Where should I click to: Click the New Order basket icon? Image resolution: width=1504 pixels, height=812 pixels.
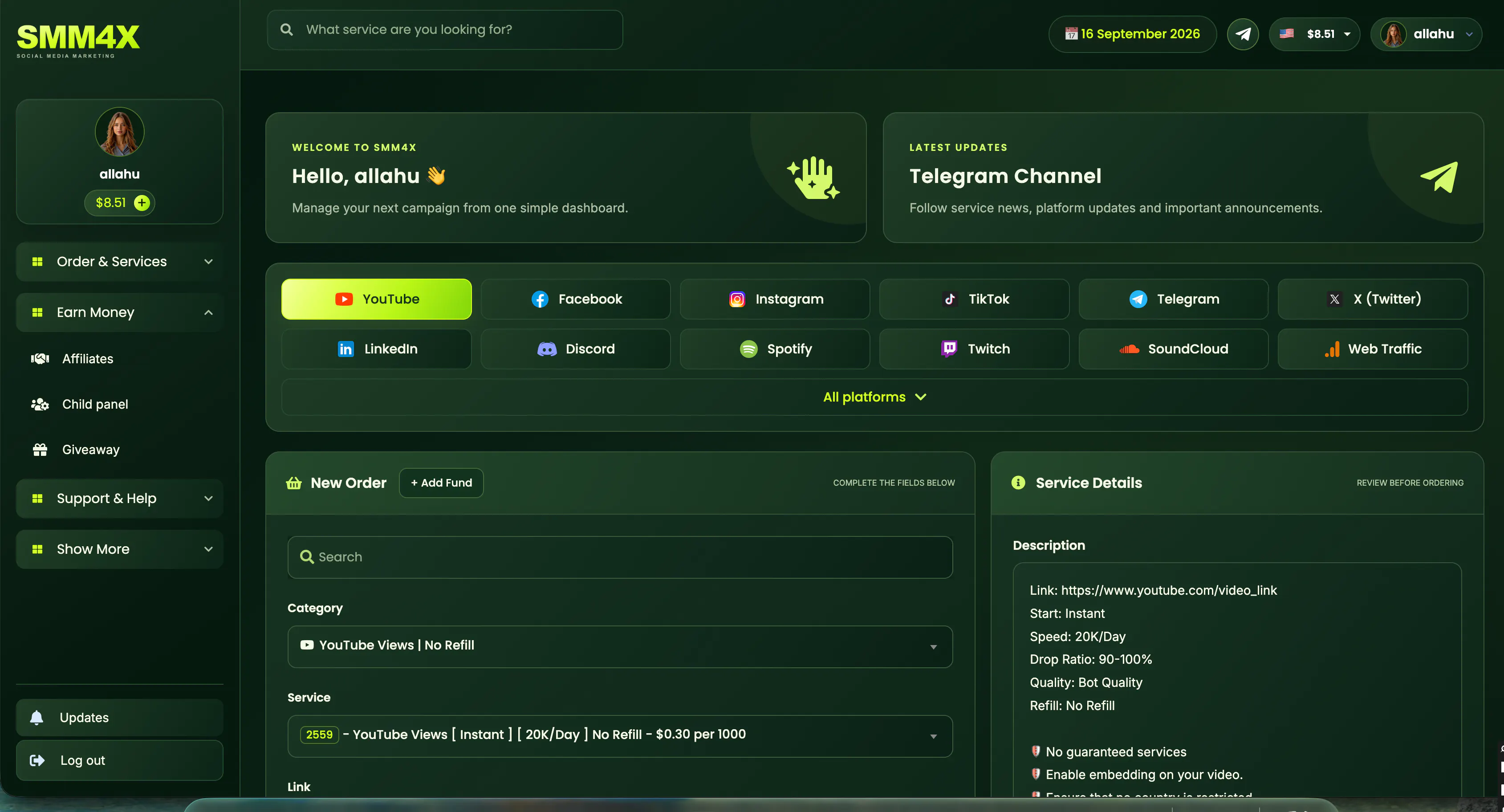coord(294,483)
